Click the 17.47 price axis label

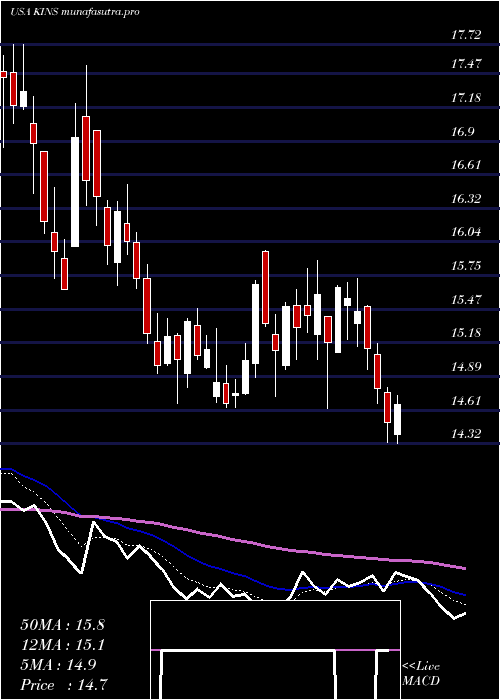[x=466, y=63]
